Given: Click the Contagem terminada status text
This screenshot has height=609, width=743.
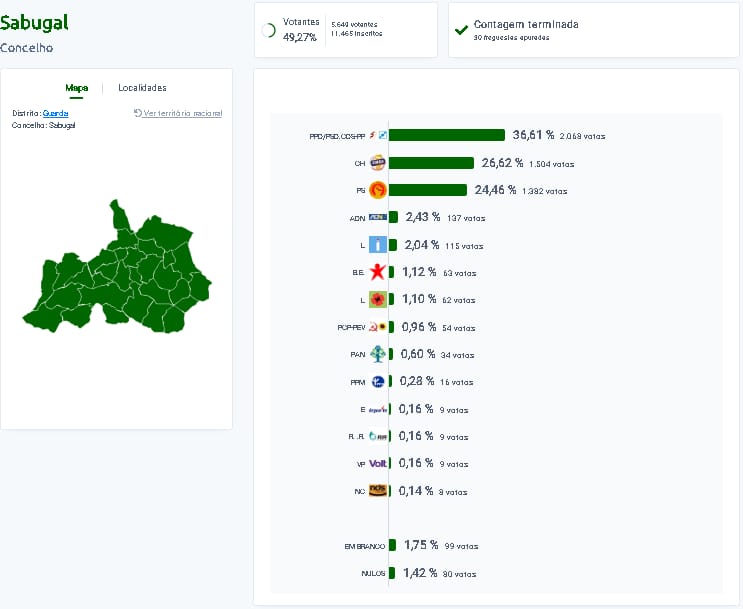Looking at the screenshot, I should coord(526,24).
